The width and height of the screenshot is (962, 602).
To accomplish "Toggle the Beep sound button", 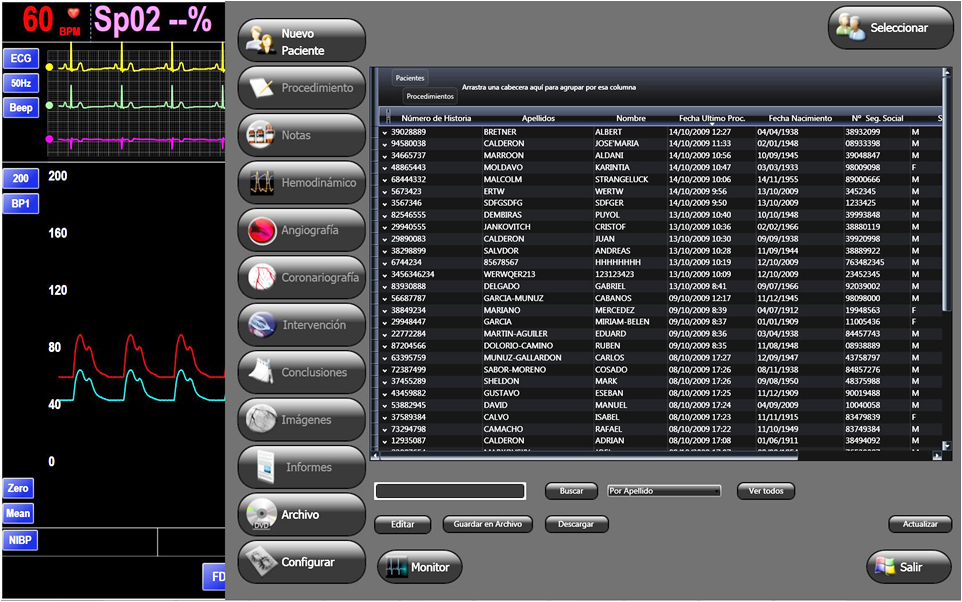I will [20, 108].
